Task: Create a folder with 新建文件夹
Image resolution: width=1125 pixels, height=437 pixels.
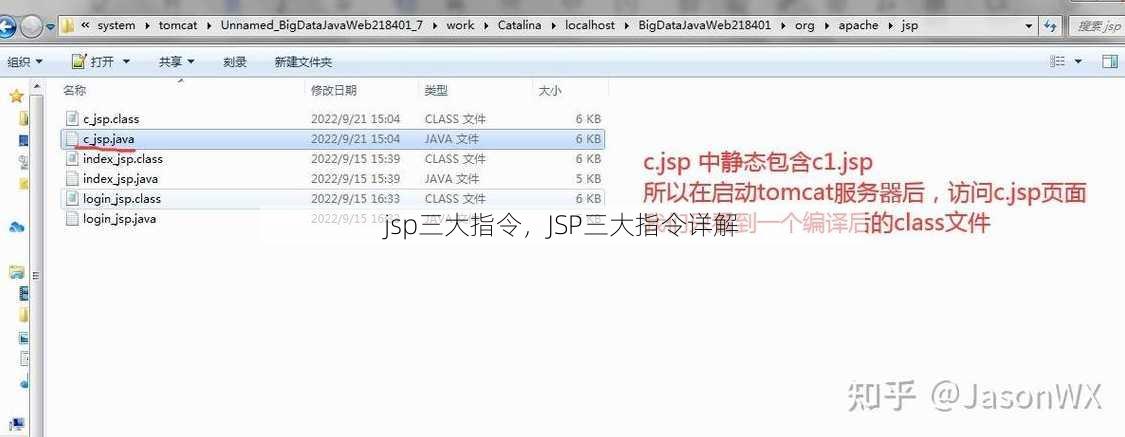Action: pyautogui.click(x=303, y=62)
